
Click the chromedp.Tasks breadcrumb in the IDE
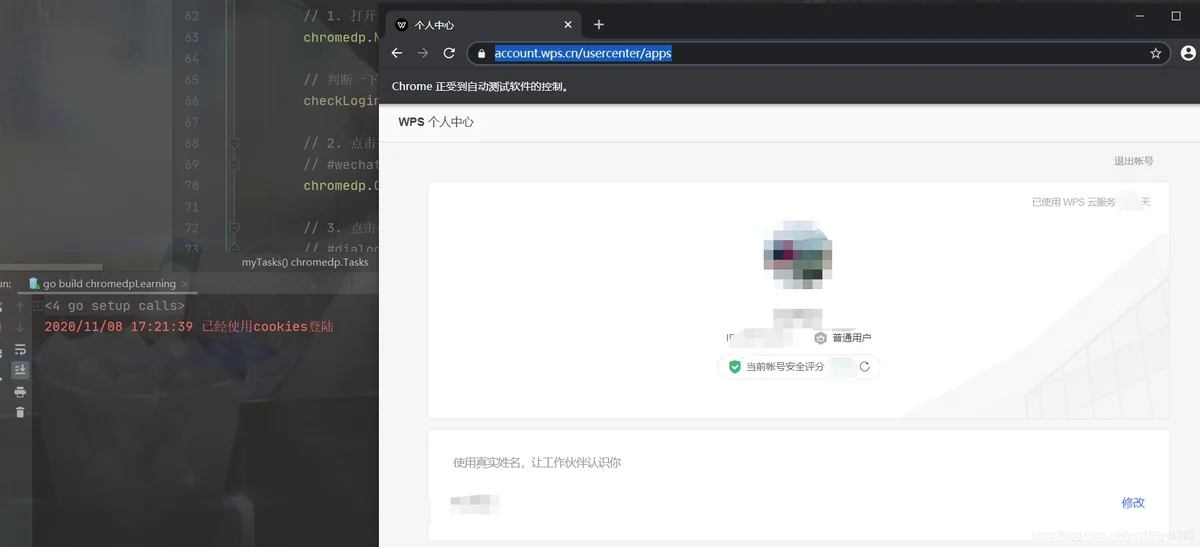point(330,262)
